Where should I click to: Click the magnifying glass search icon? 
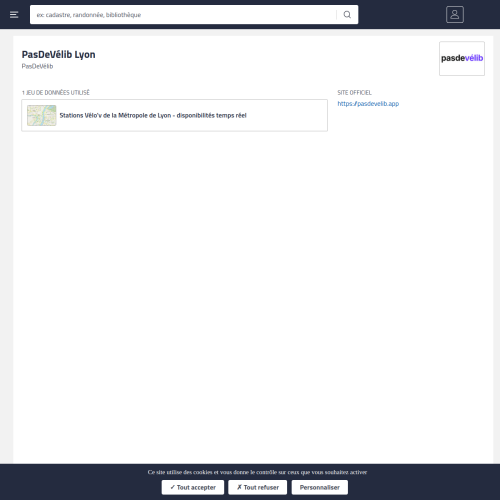point(347,15)
